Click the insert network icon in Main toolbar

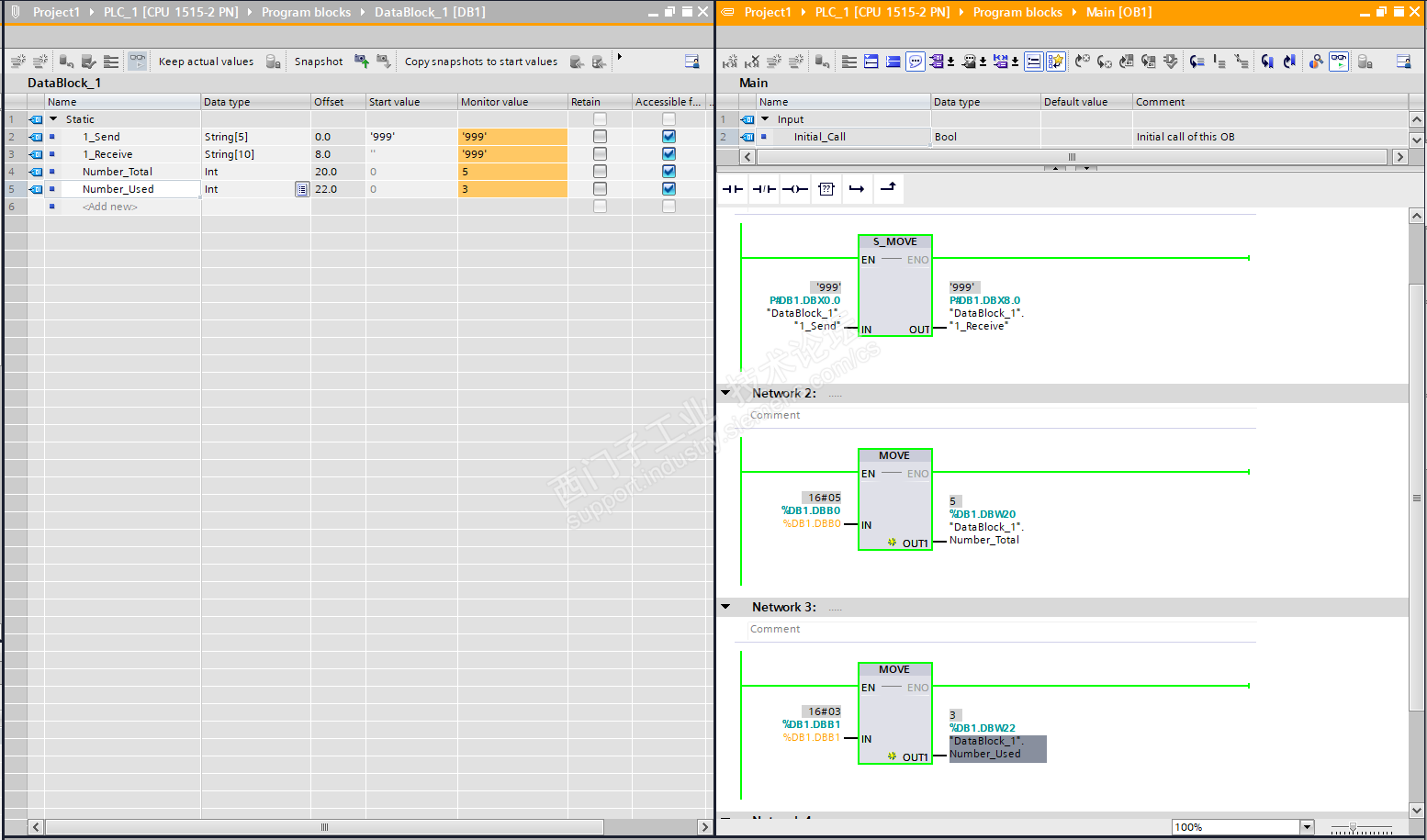click(730, 62)
